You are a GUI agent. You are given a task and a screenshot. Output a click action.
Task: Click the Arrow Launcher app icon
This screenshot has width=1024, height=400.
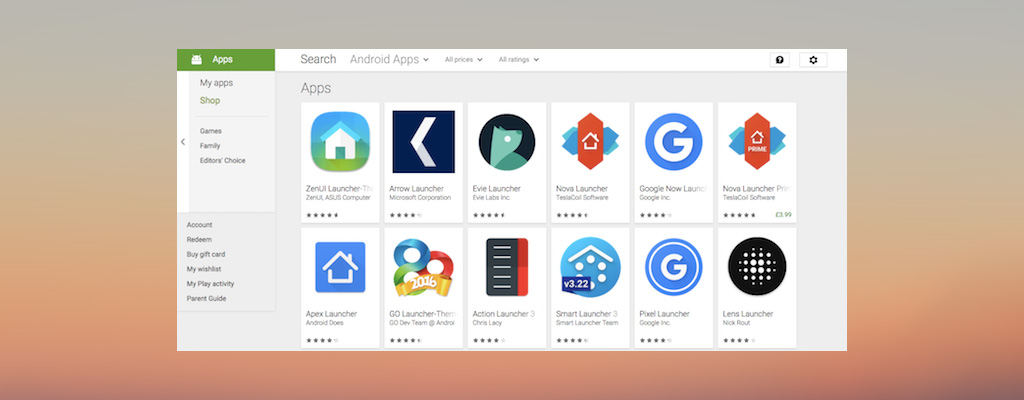(423, 142)
